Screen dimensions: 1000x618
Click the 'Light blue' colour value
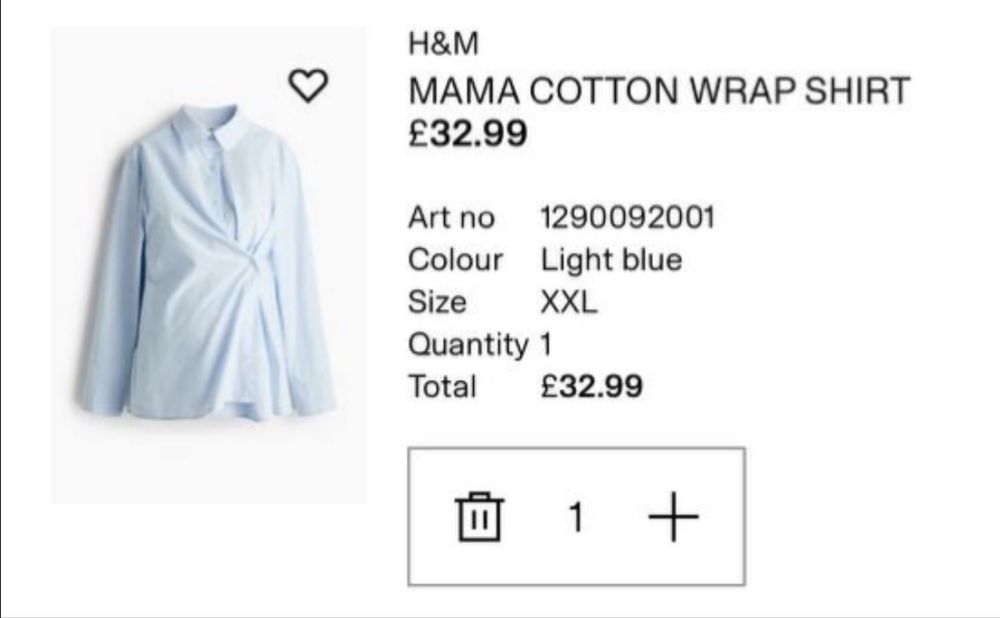coord(611,260)
